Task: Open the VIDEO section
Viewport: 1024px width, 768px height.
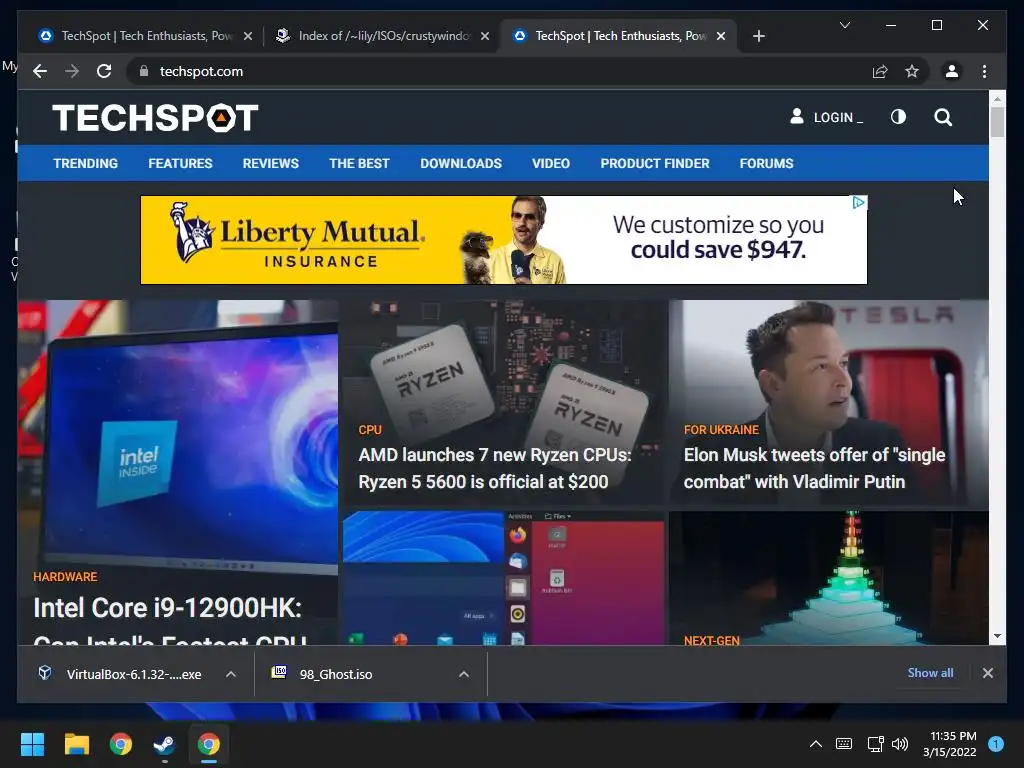Action: 551,163
